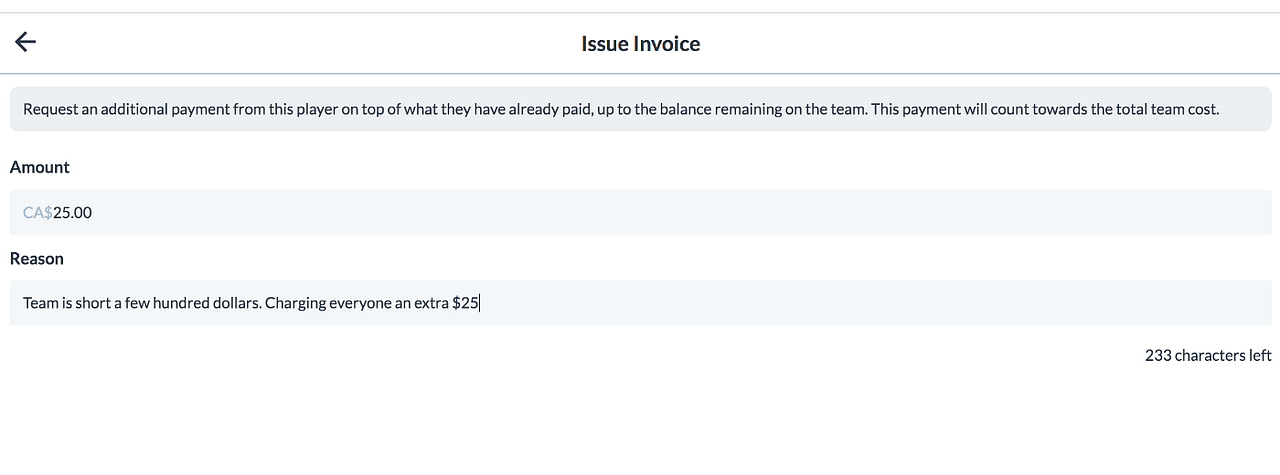Click the '$25' at end of Reason text
1280x475 pixels.
(x=466, y=302)
